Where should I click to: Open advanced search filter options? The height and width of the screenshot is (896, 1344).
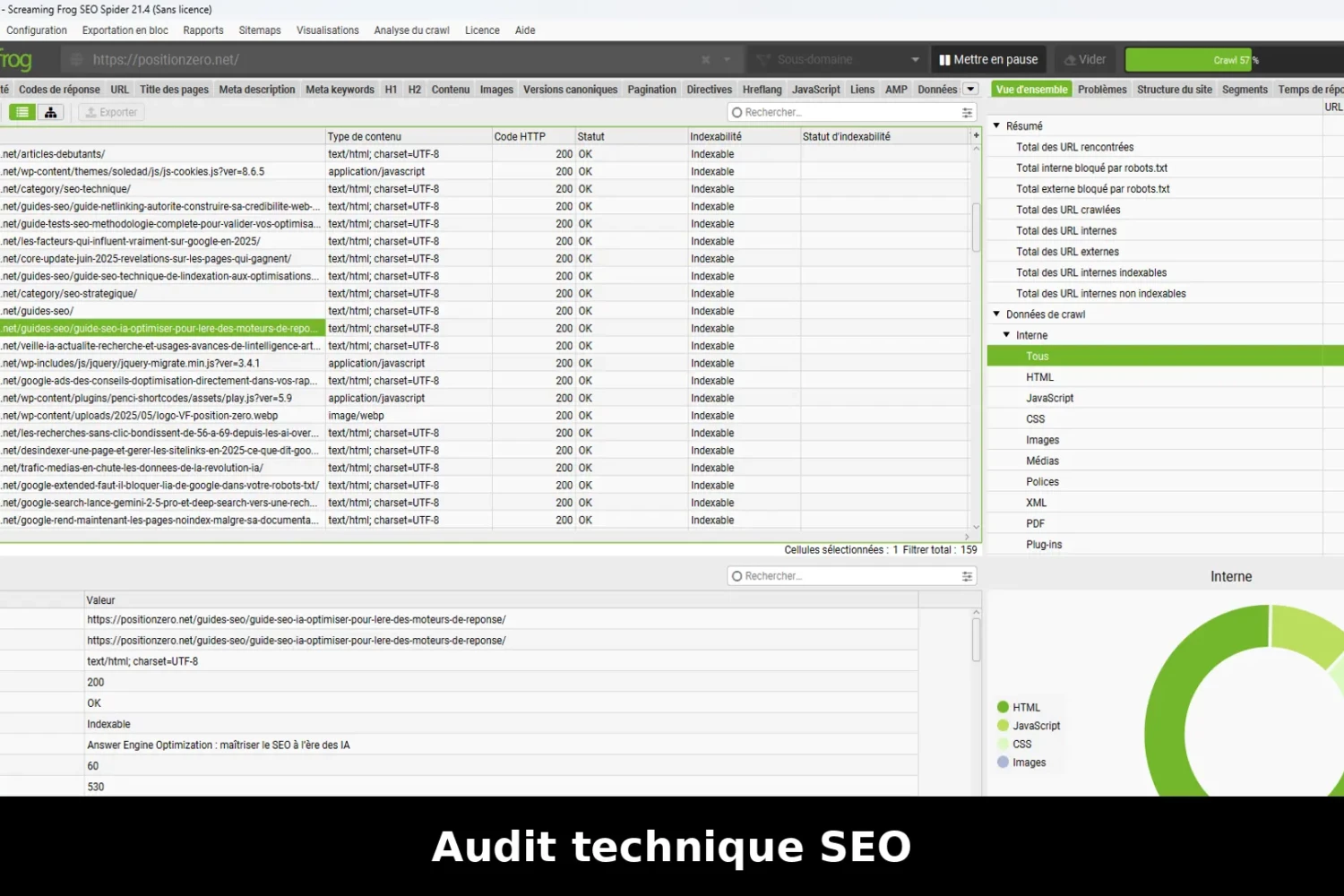click(x=966, y=112)
